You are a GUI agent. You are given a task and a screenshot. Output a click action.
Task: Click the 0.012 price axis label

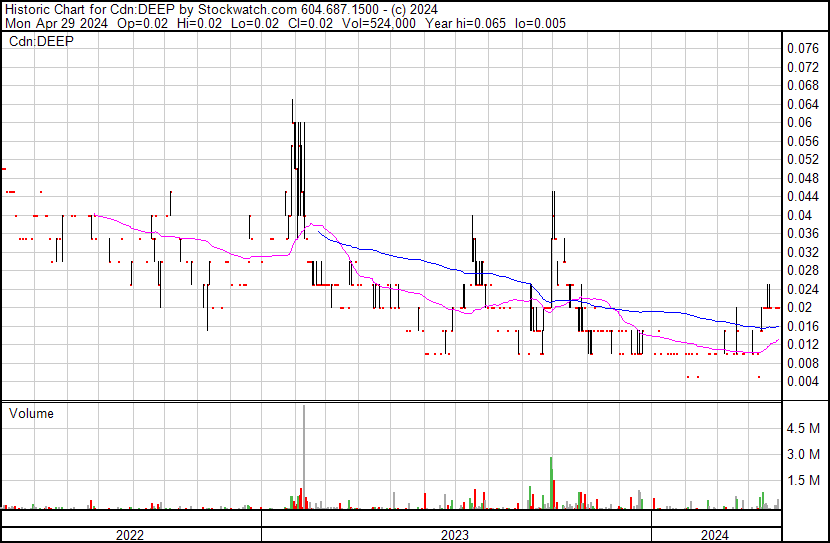point(803,345)
